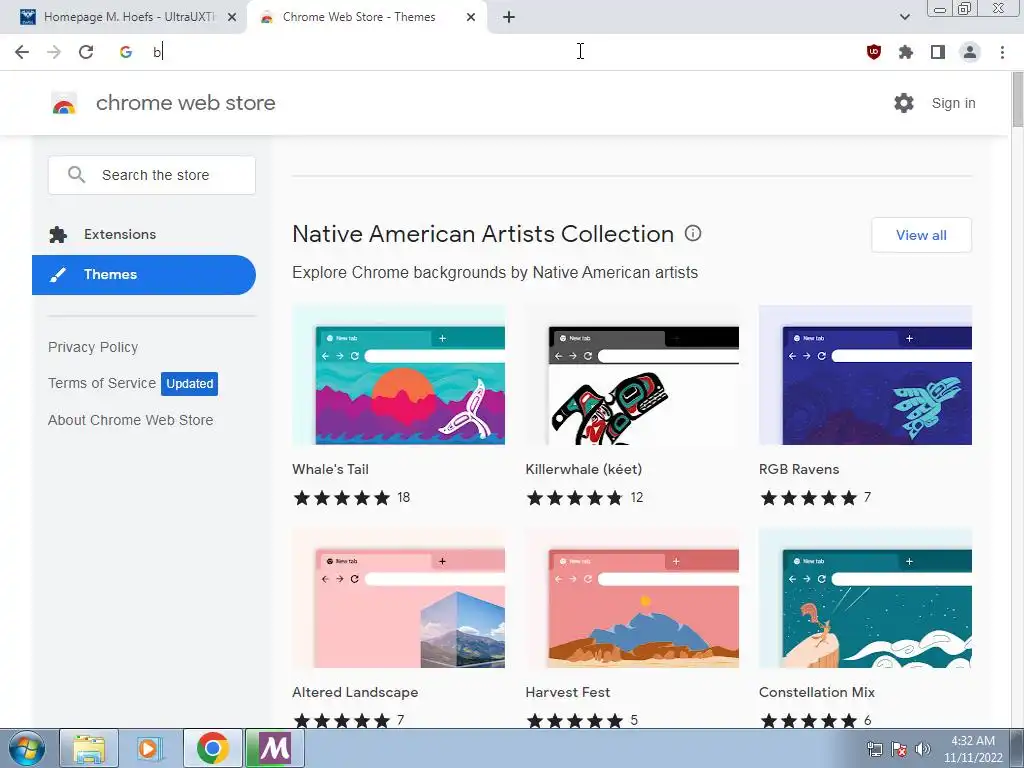Click the purple M app in taskbar
Image resolution: width=1024 pixels, height=768 pixels.
pyautogui.click(x=274, y=748)
